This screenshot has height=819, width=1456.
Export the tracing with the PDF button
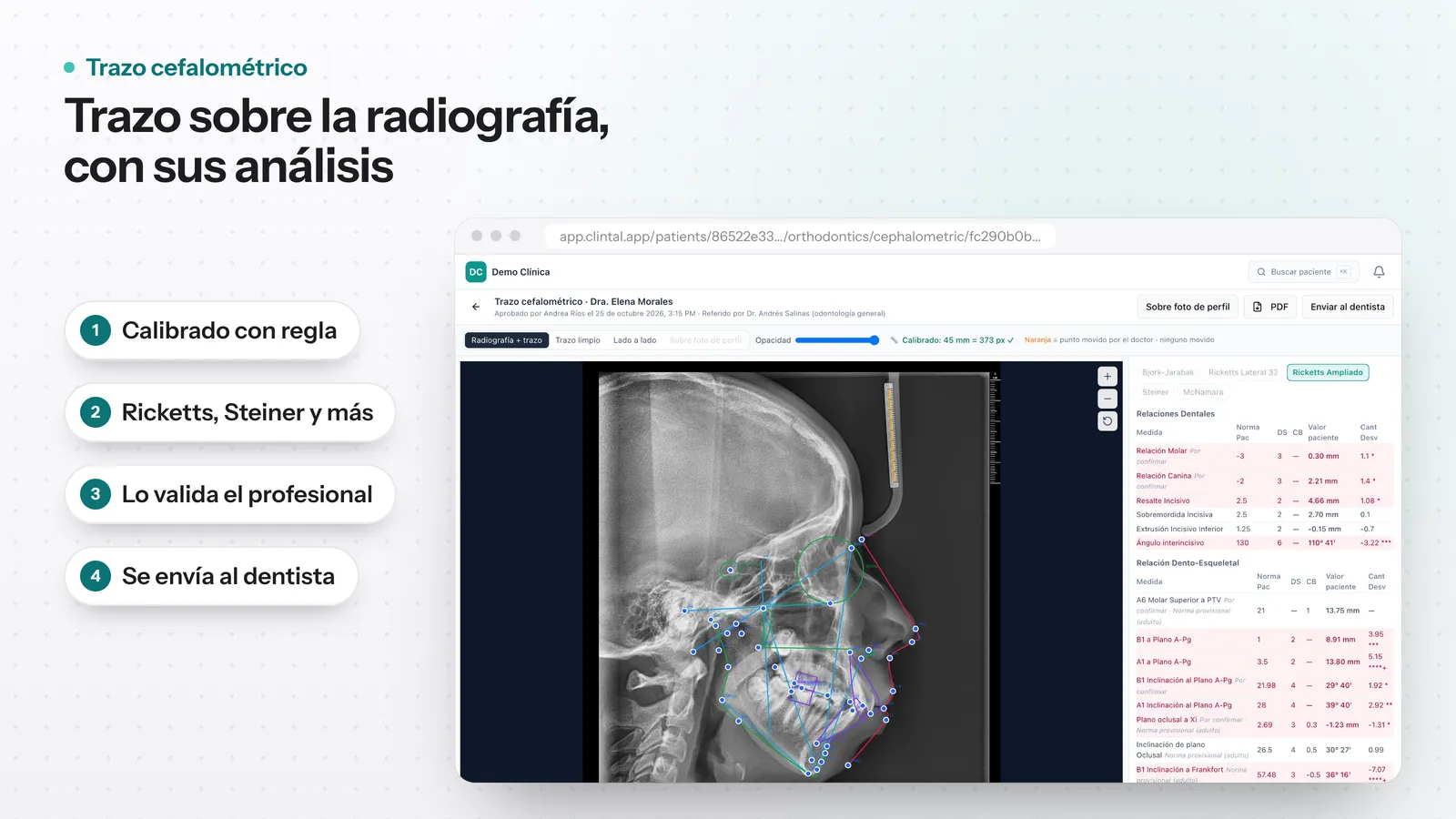[x=1270, y=307]
